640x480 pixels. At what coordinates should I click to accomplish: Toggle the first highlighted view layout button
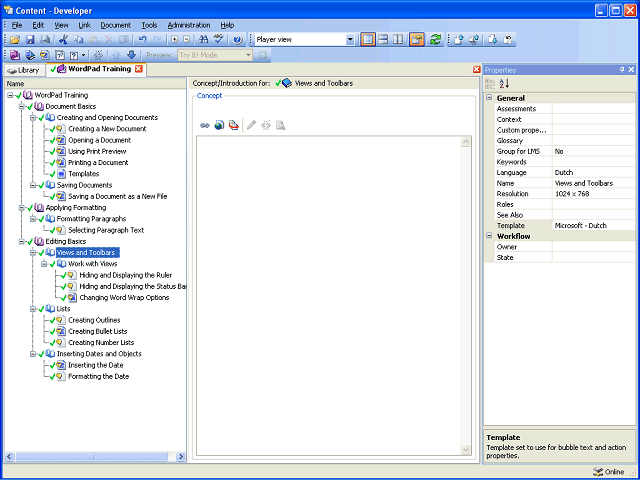tap(368, 40)
